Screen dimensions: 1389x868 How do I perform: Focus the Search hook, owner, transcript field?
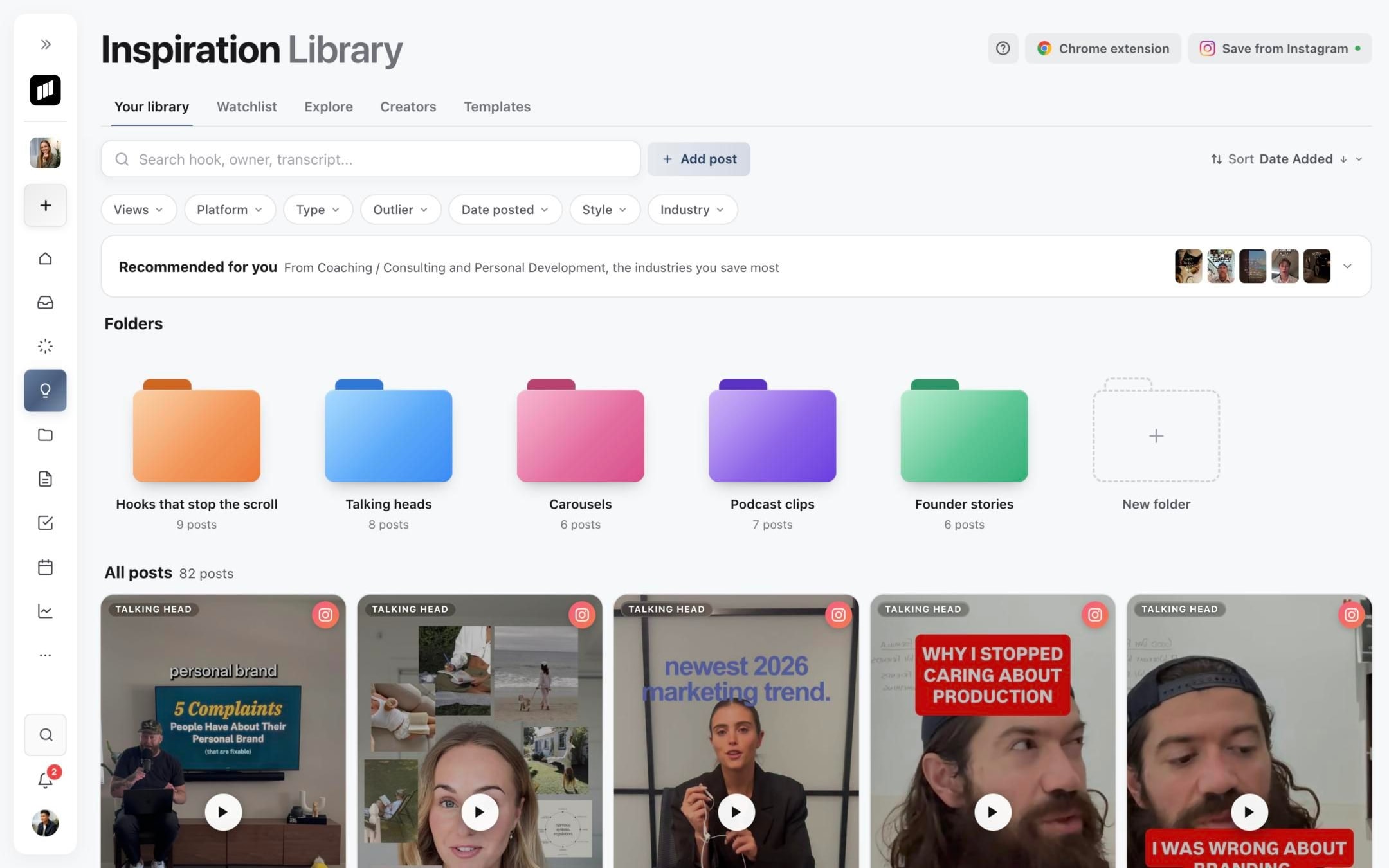[x=370, y=159]
